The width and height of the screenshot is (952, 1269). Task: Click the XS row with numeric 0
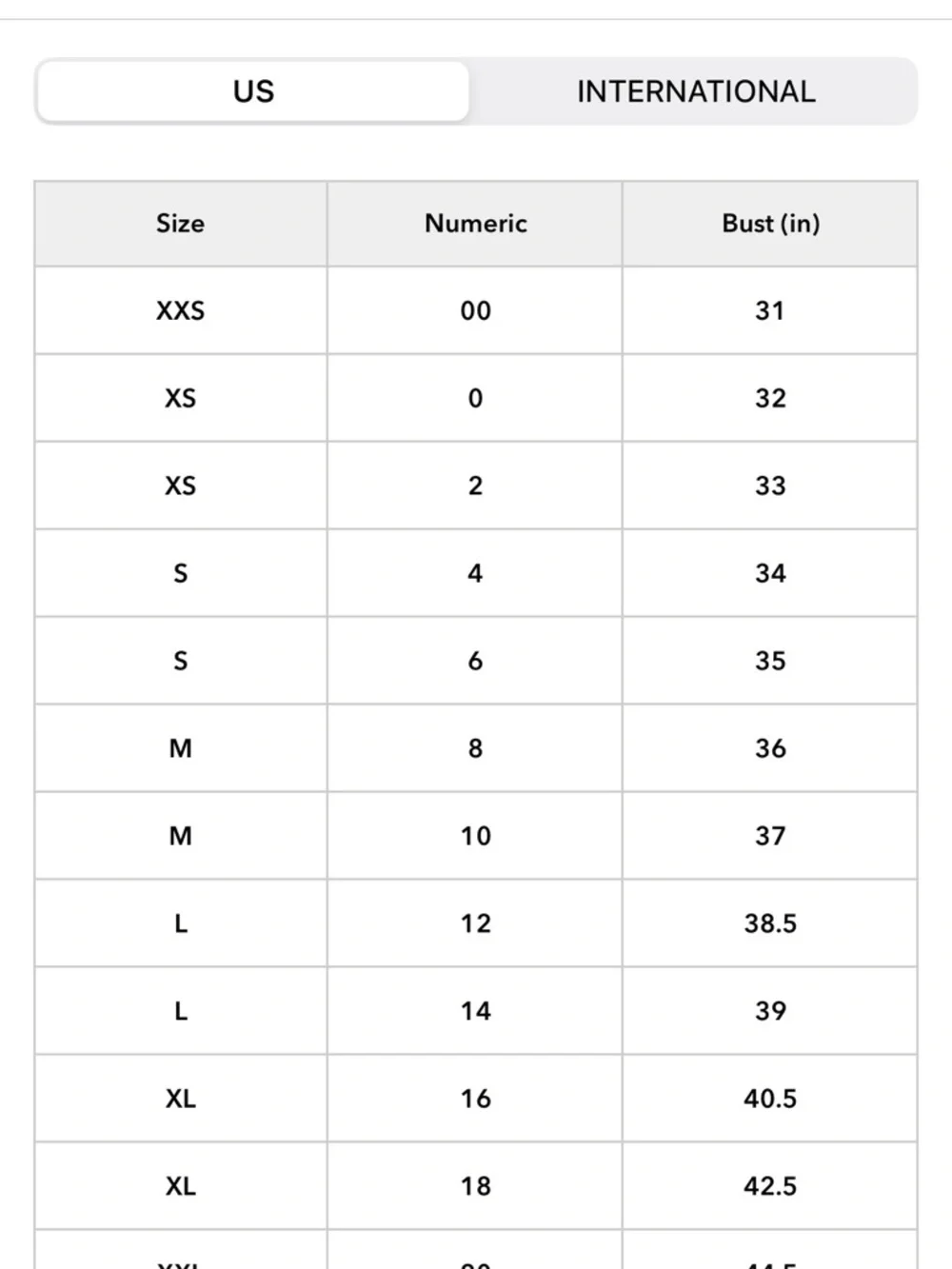click(476, 398)
